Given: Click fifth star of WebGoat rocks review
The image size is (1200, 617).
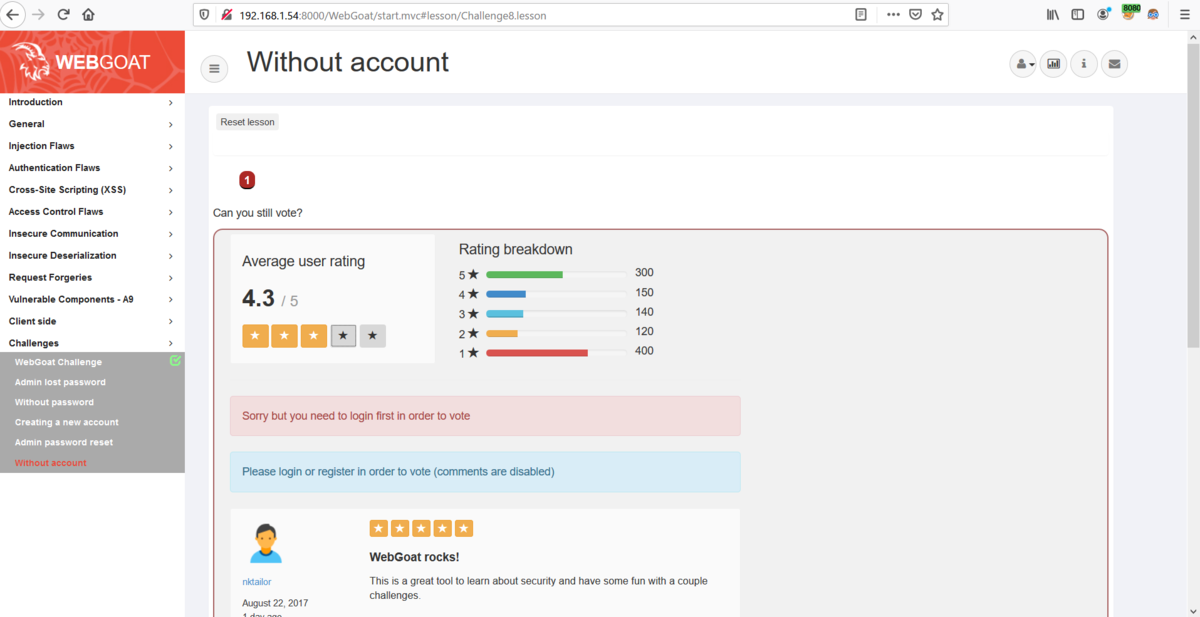Looking at the screenshot, I should coord(464,529).
